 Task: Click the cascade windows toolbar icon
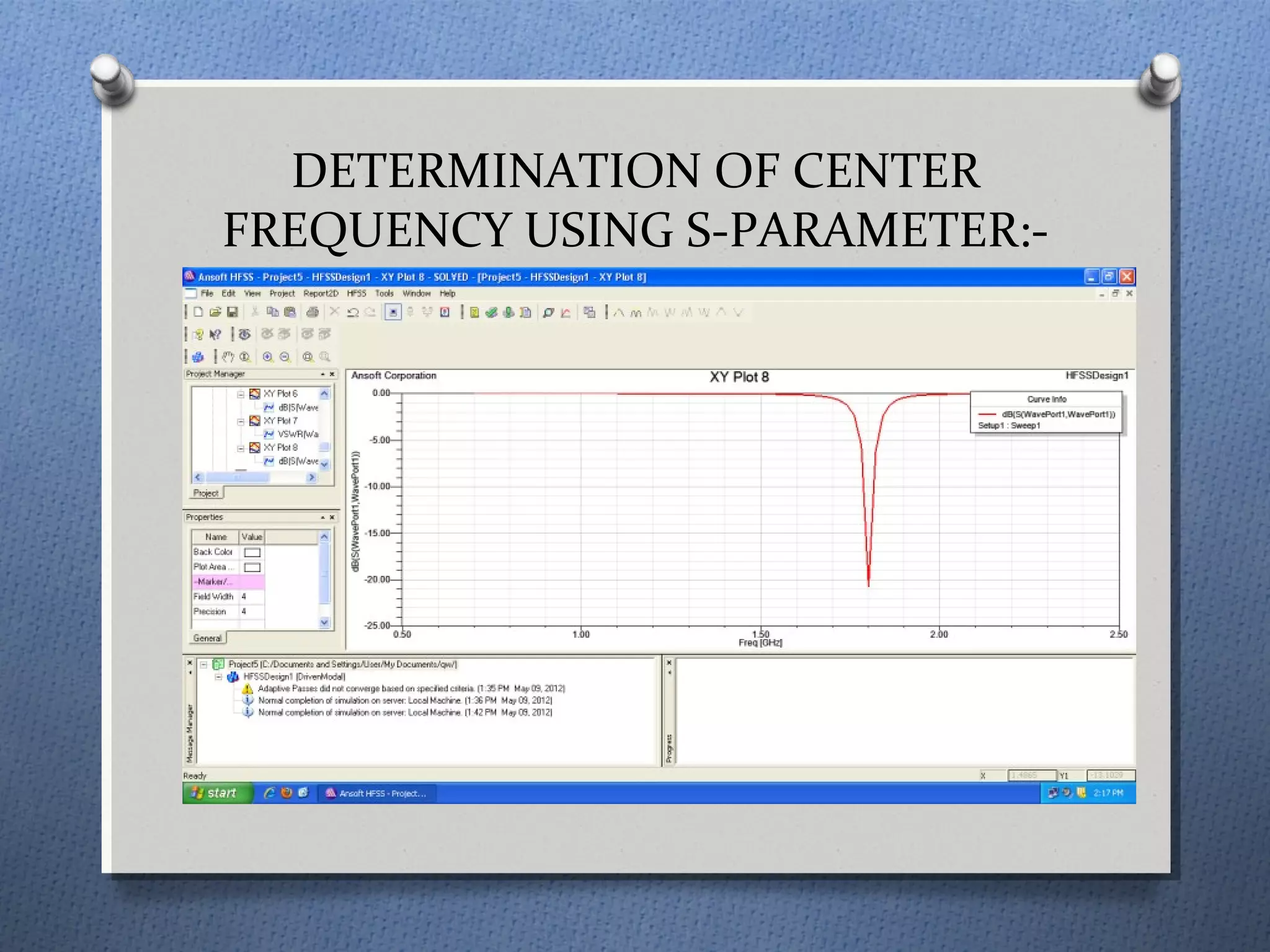[x=590, y=312]
